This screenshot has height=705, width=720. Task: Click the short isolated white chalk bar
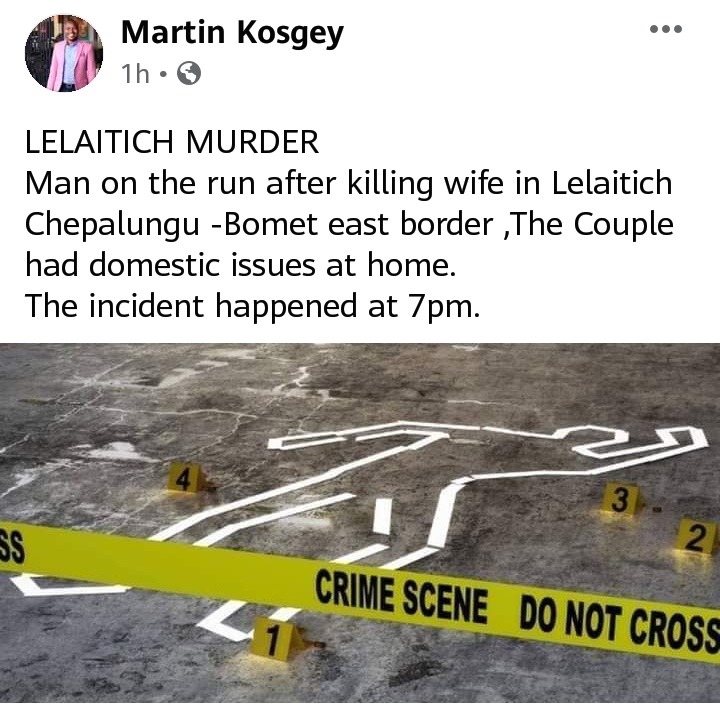tap(382, 517)
